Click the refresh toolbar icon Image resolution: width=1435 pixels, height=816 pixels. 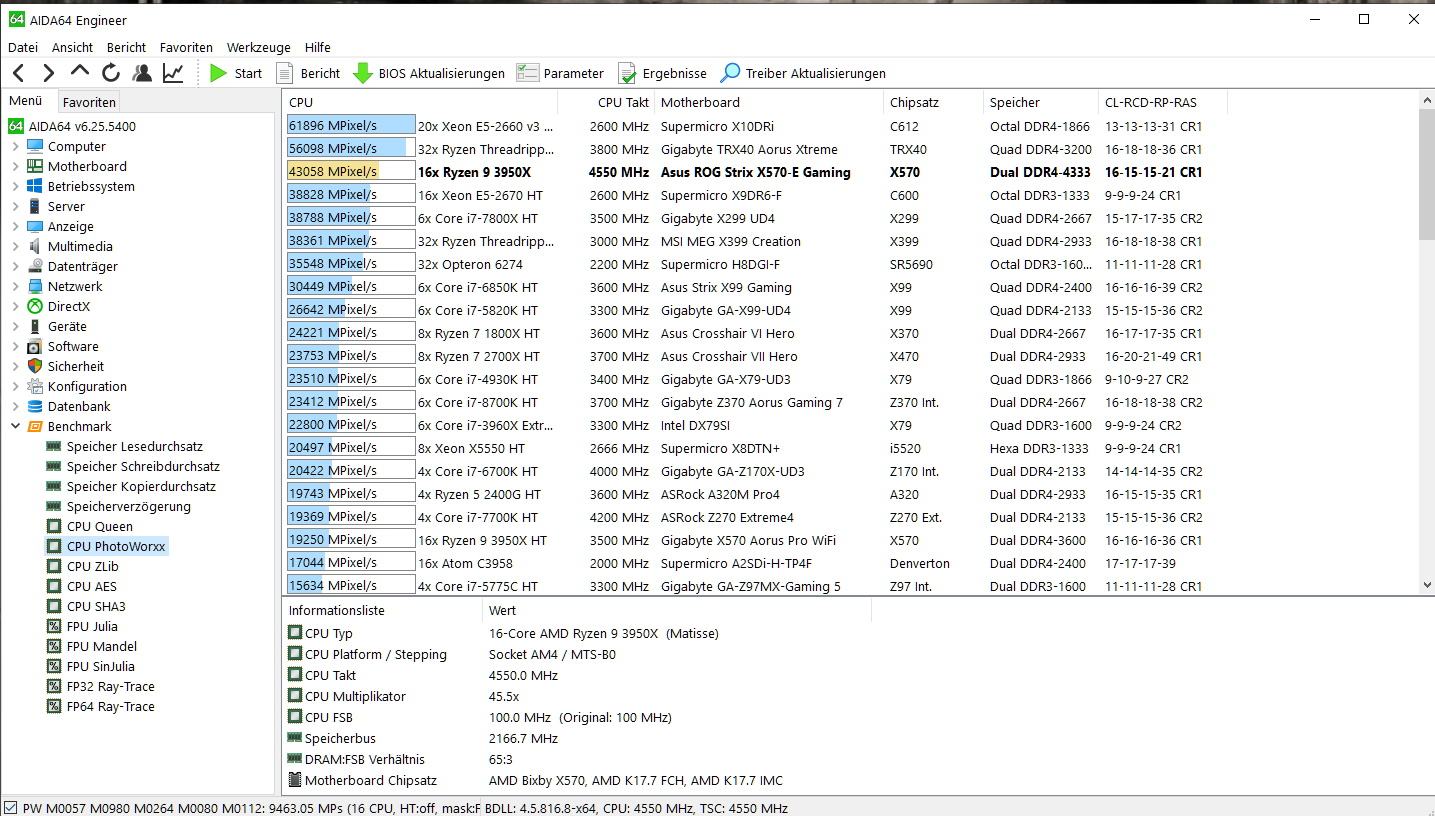pyautogui.click(x=111, y=73)
